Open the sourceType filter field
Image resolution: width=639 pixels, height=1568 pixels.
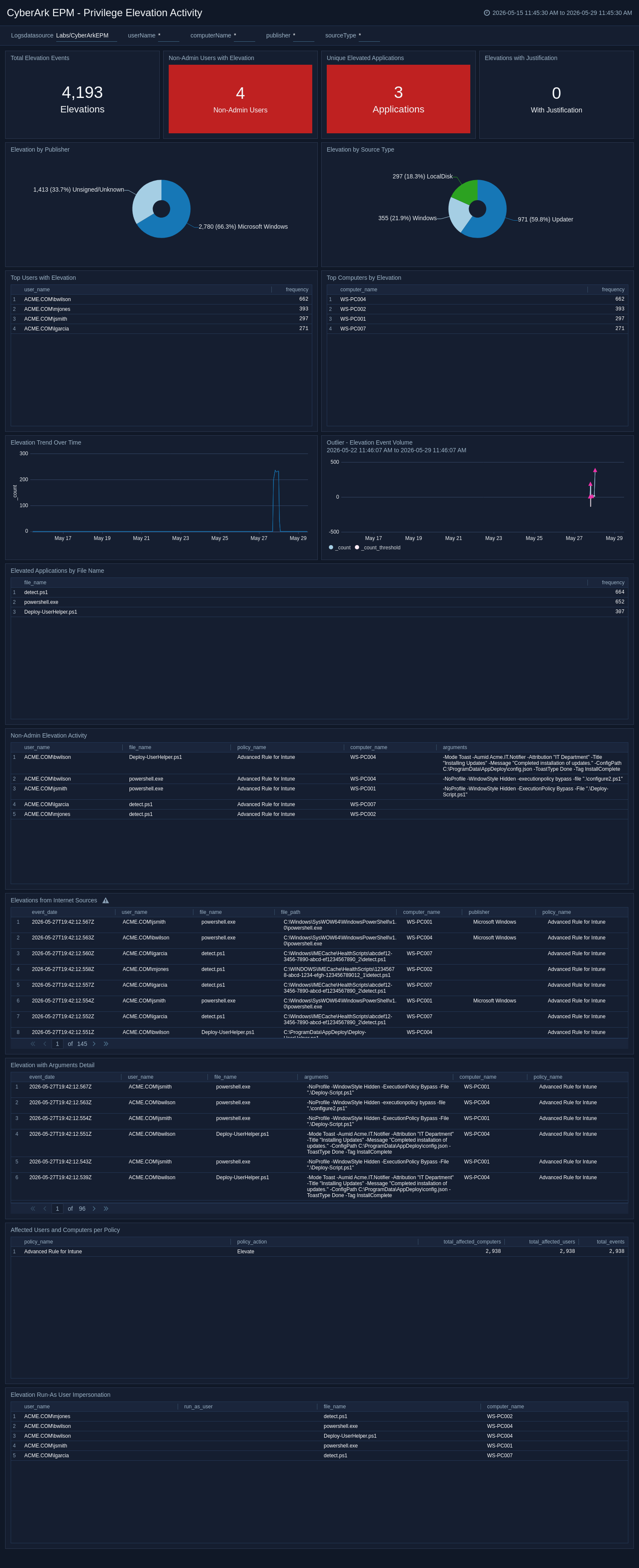369,36
